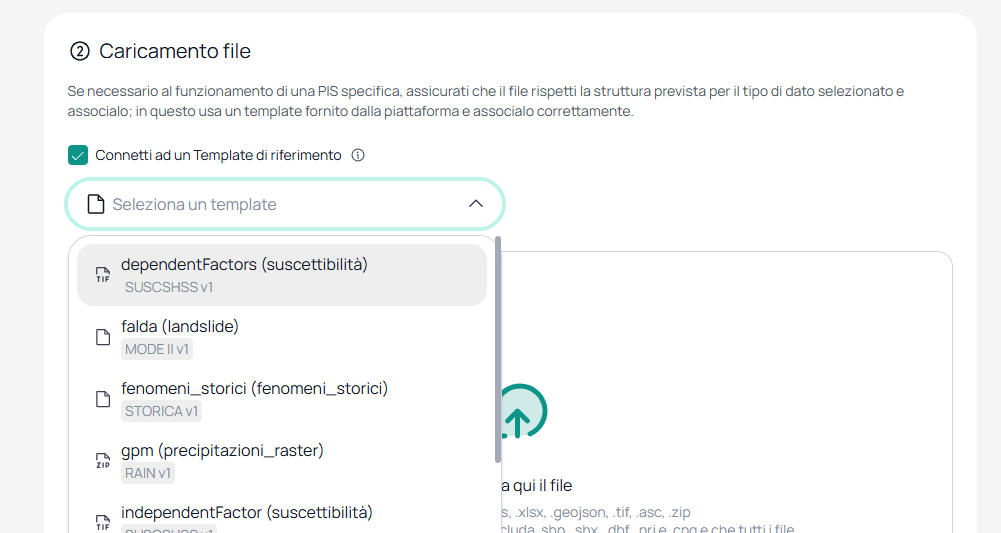Click ZIP file icon next to gpm
Image resolution: width=1001 pixels, height=533 pixels.
click(103, 461)
